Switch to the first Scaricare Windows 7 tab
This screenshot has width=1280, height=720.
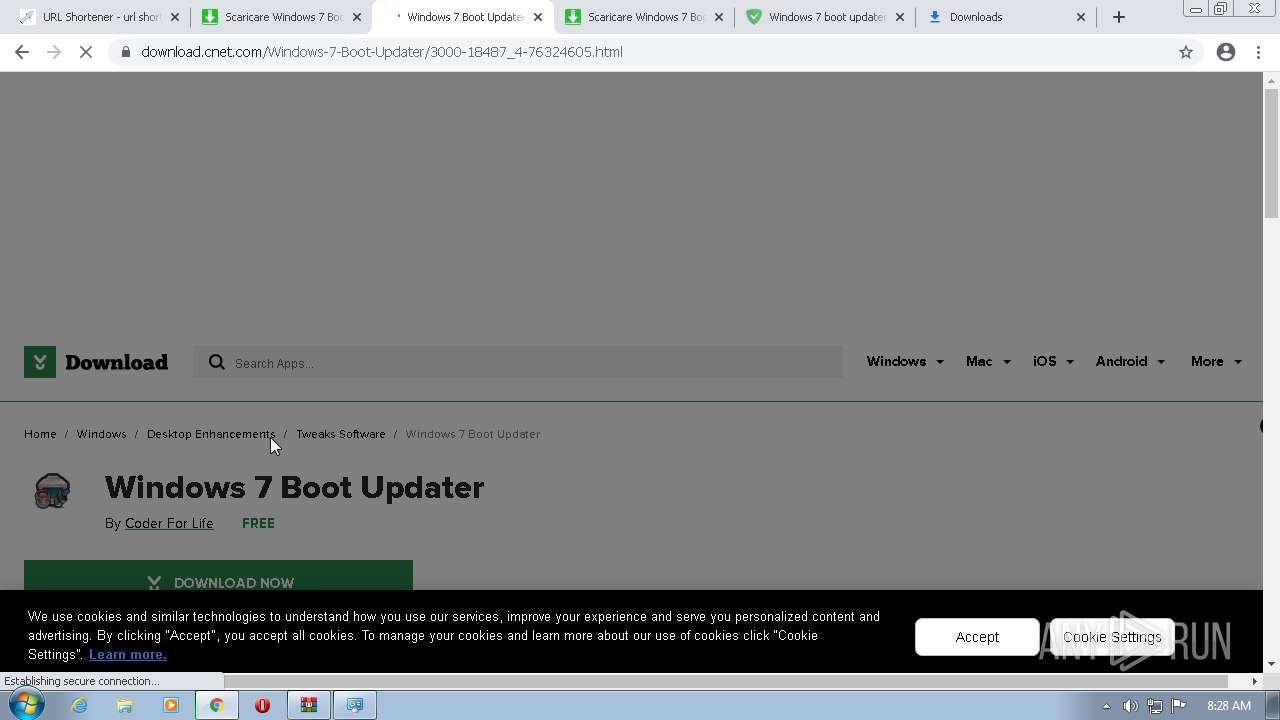[x=280, y=17]
